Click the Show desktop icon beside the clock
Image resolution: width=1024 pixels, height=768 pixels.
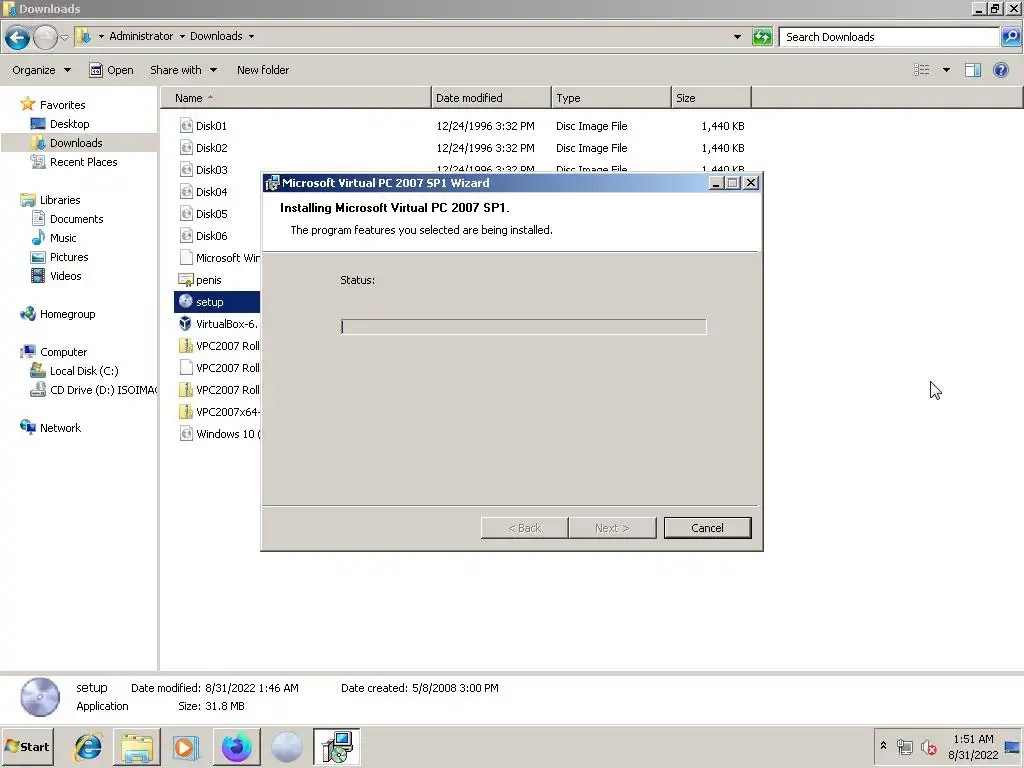[1013, 747]
